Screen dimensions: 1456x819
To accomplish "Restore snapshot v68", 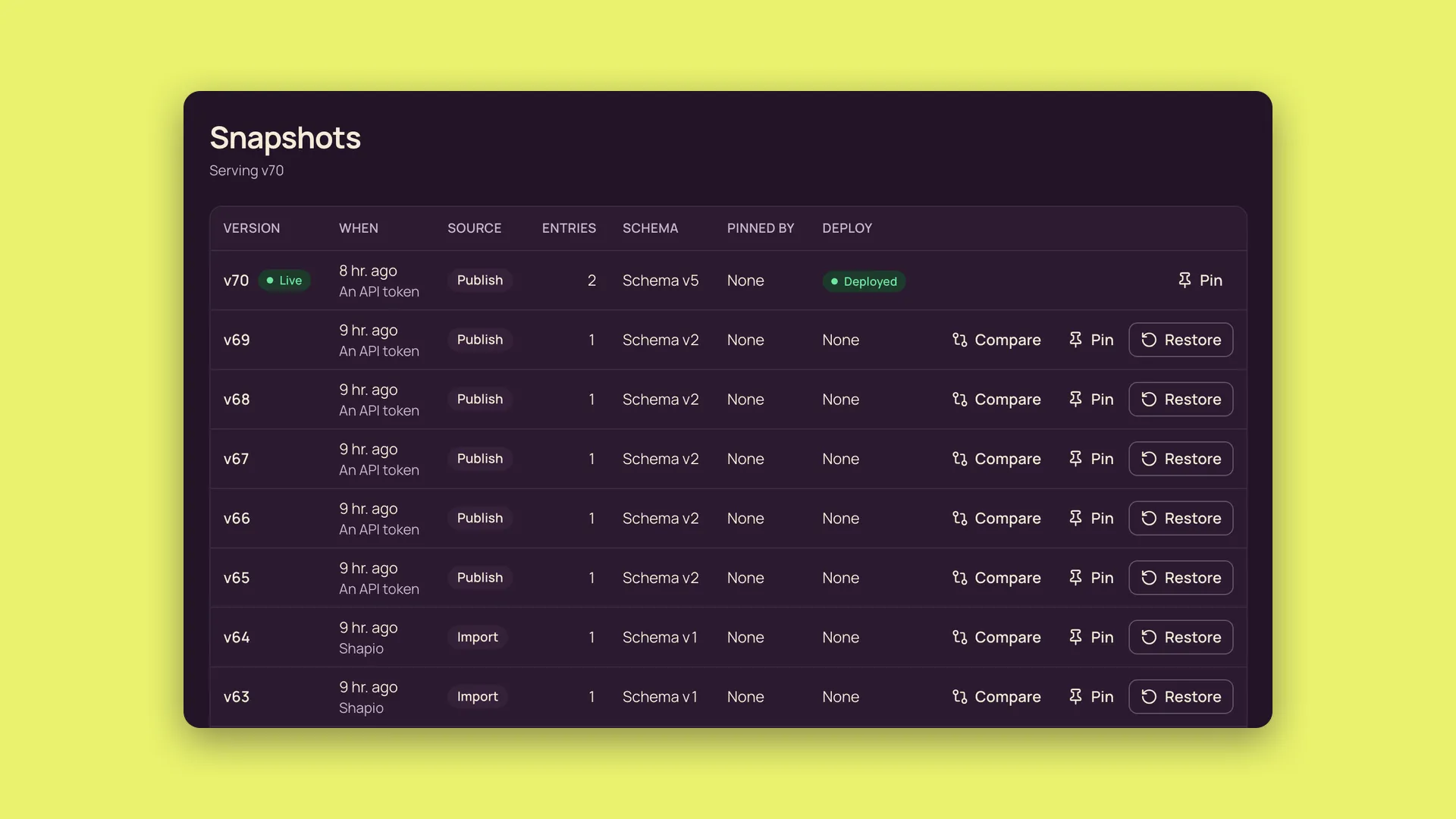I will pos(1181,400).
